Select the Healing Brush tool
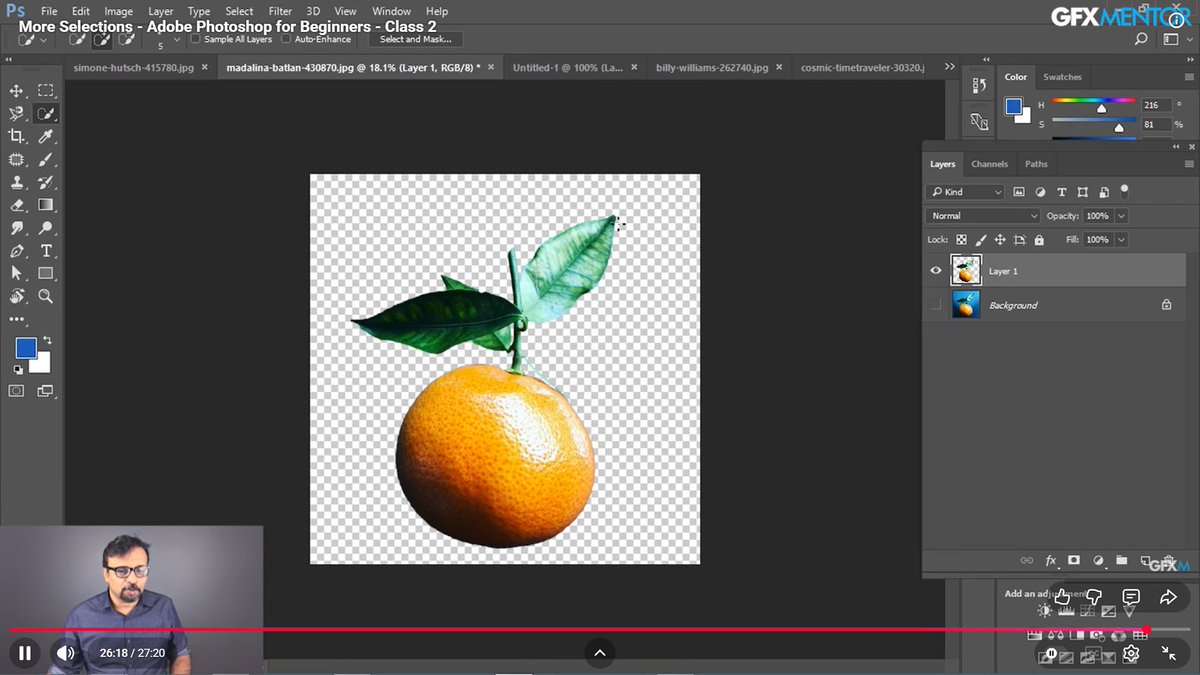The height and width of the screenshot is (675, 1200). pyautogui.click(x=16, y=160)
